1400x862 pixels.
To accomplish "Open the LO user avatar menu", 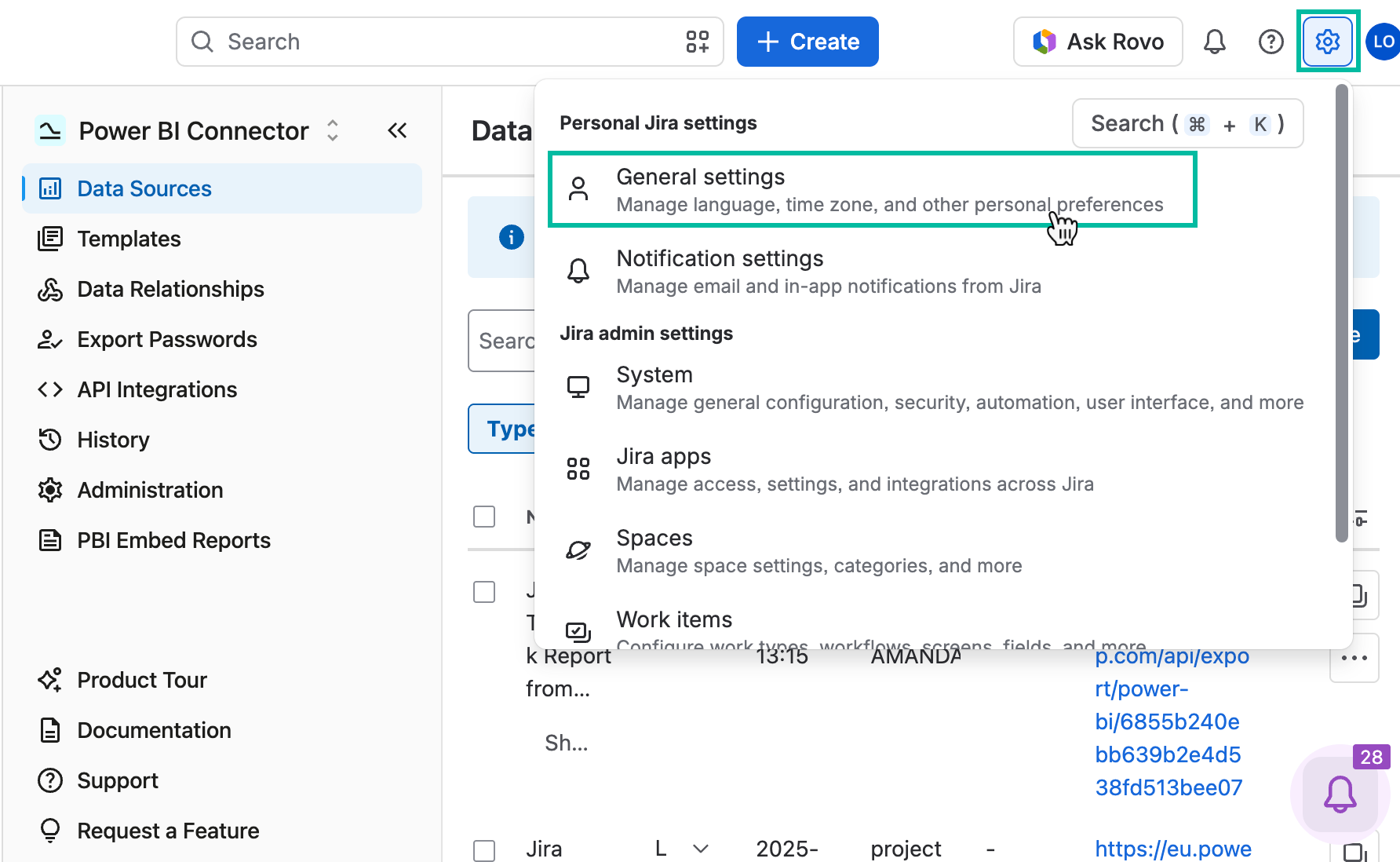I will [x=1383, y=42].
